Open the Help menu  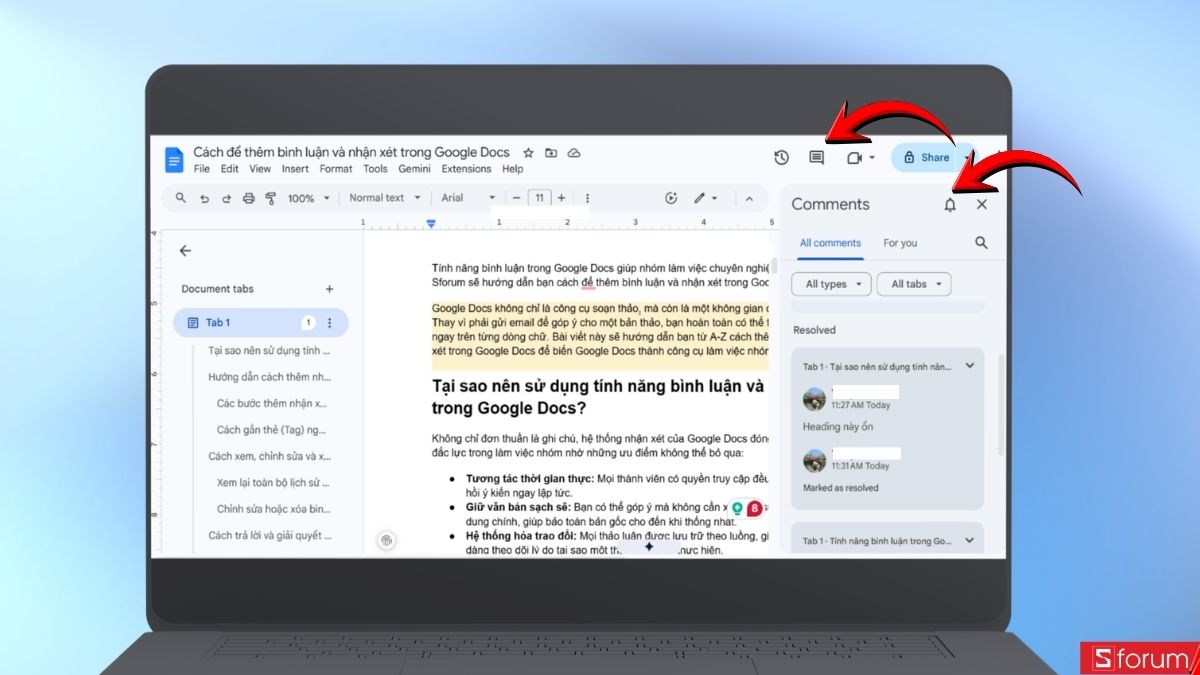(512, 169)
